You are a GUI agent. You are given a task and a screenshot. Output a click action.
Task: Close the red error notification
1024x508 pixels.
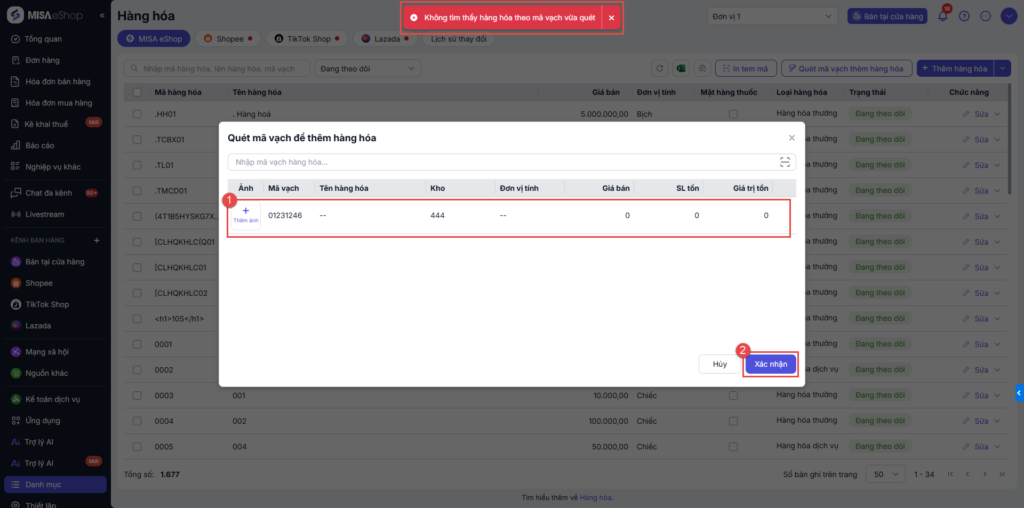(x=611, y=18)
